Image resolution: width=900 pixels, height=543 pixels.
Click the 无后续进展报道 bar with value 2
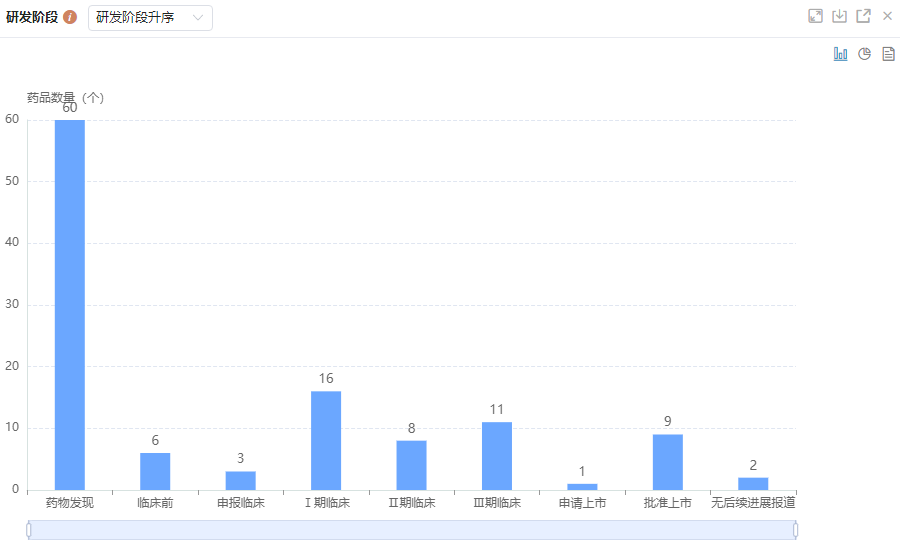click(x=753, y=483)
